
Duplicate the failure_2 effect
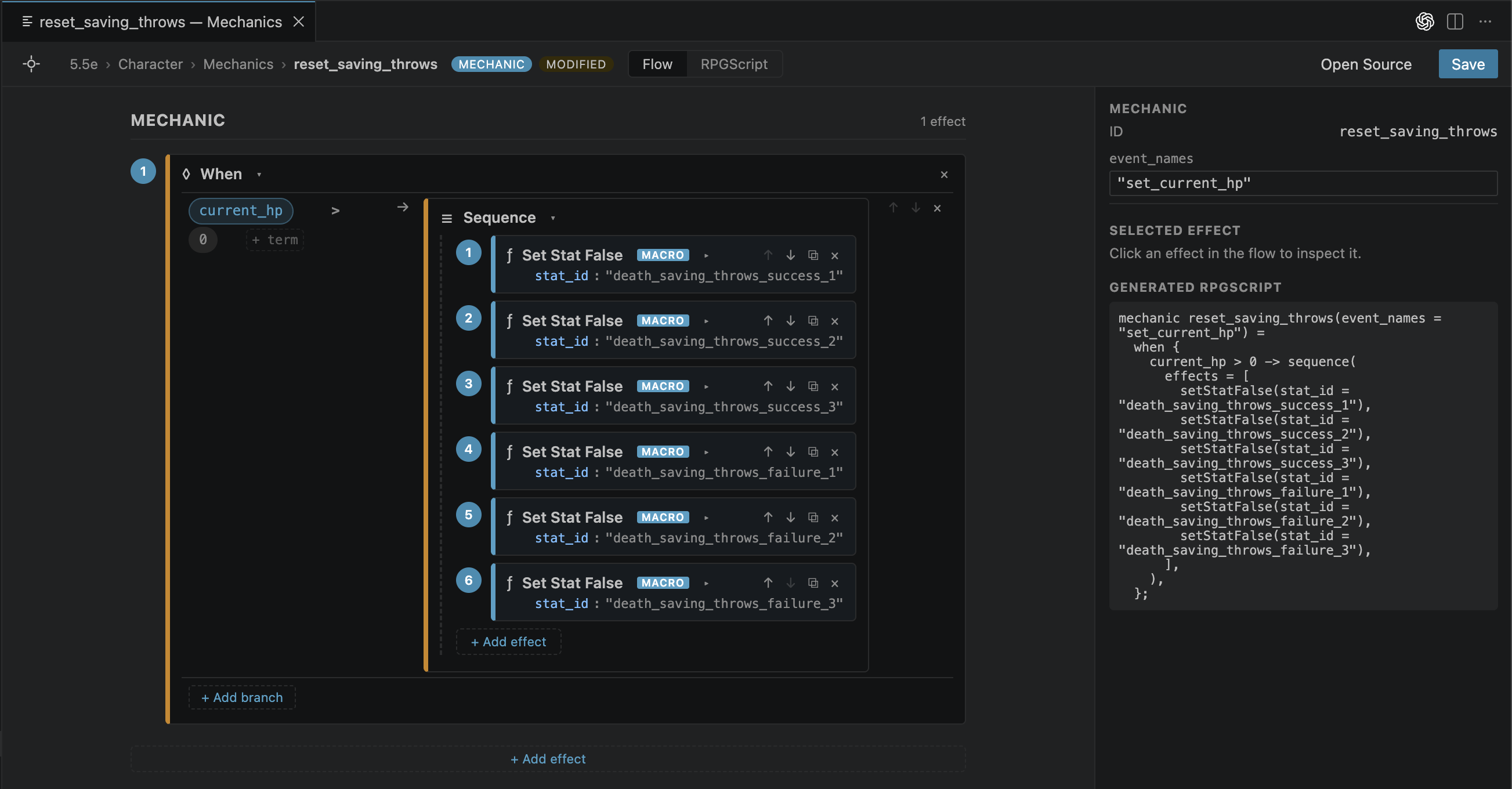[x=813, y=517]
